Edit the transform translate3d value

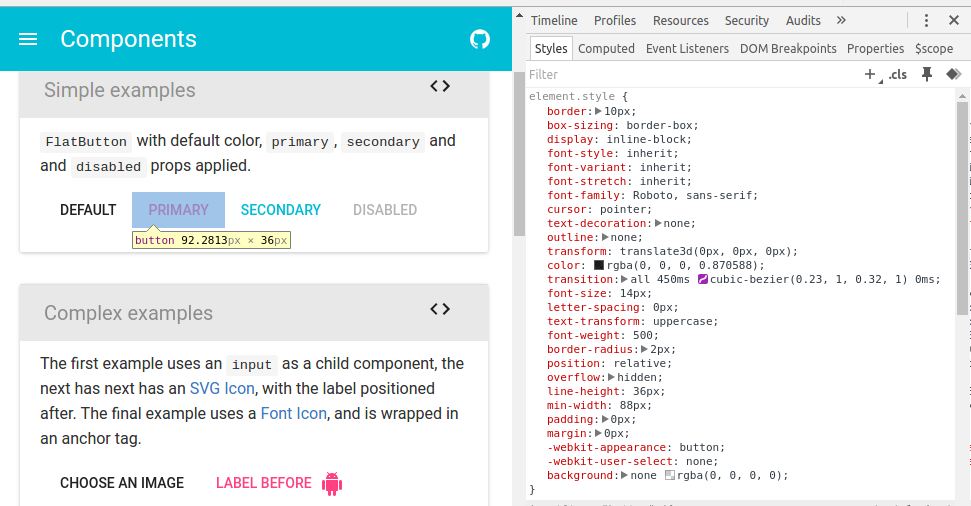[x=706, y=251]
